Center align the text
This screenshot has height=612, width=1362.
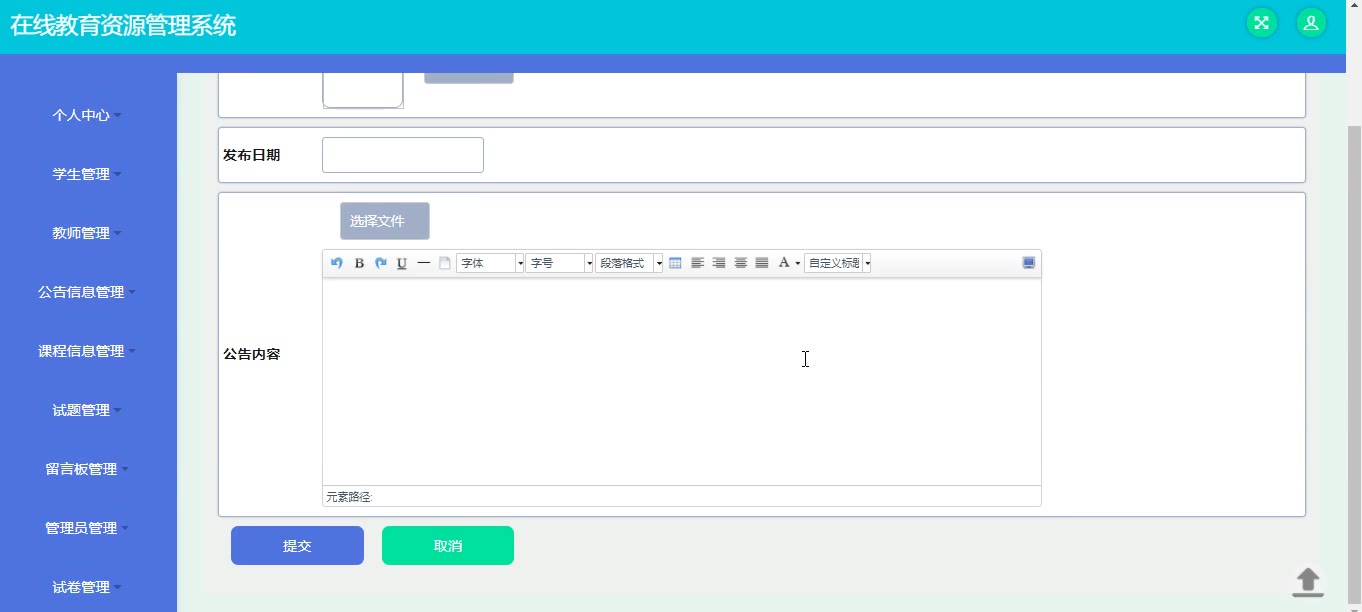(741, 263)
